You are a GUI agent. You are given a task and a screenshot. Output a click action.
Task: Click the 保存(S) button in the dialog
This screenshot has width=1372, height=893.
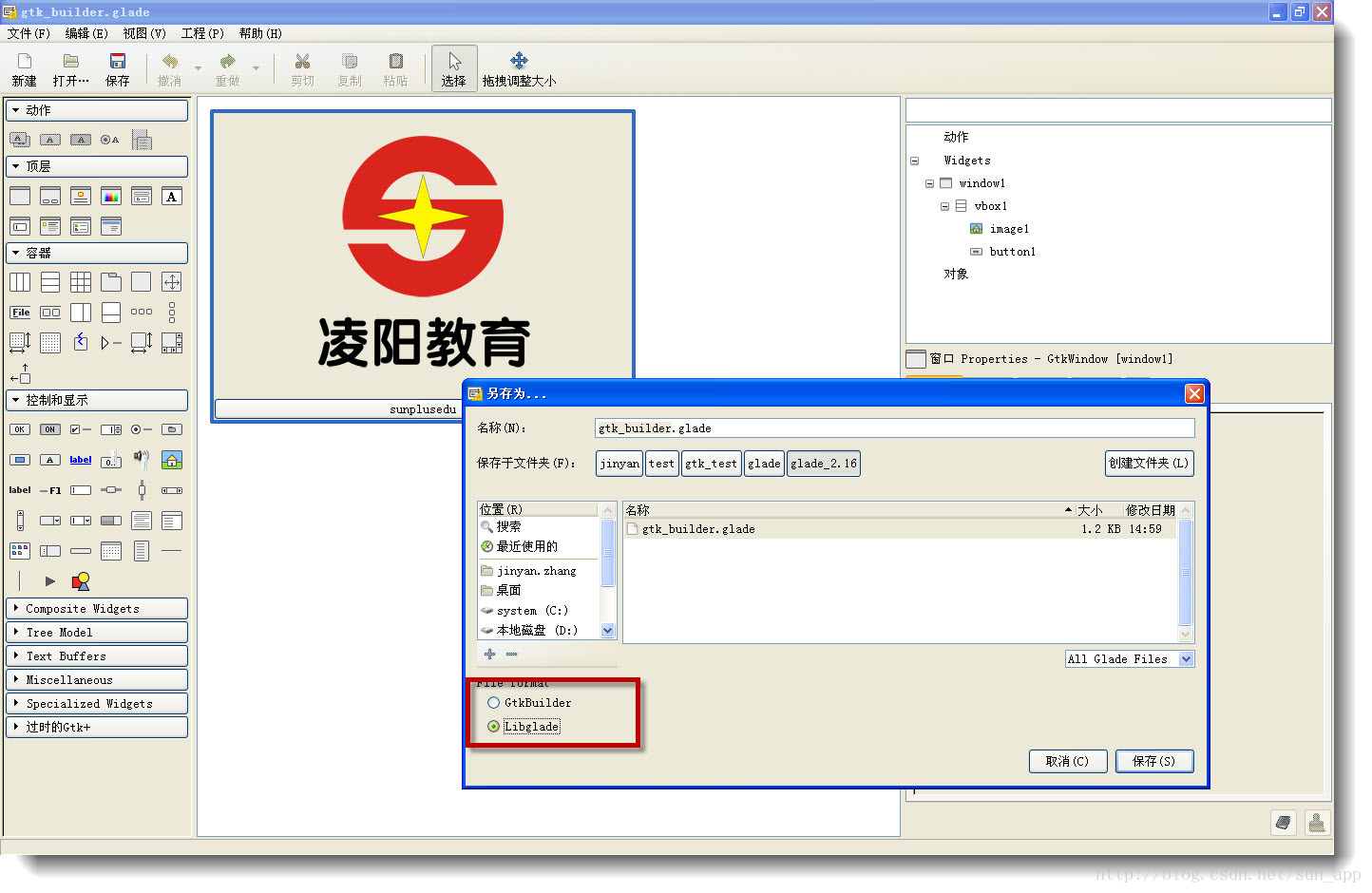[1153, 761]
